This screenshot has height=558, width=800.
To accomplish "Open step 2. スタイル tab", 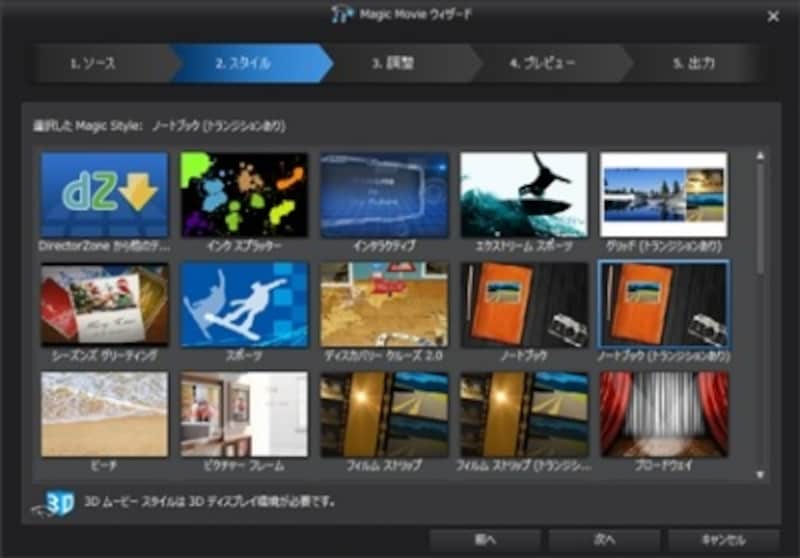I will coord(250,63).
